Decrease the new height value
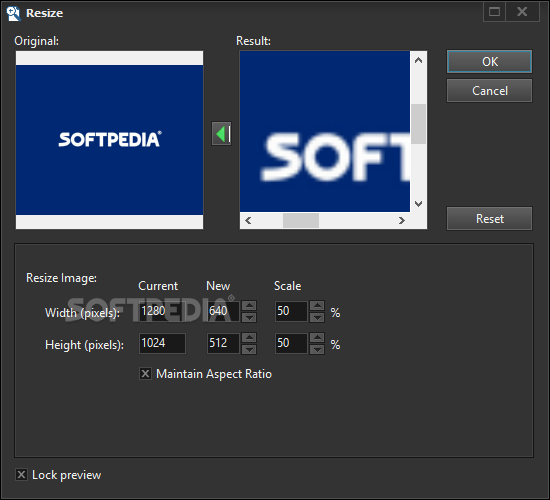 249,349
